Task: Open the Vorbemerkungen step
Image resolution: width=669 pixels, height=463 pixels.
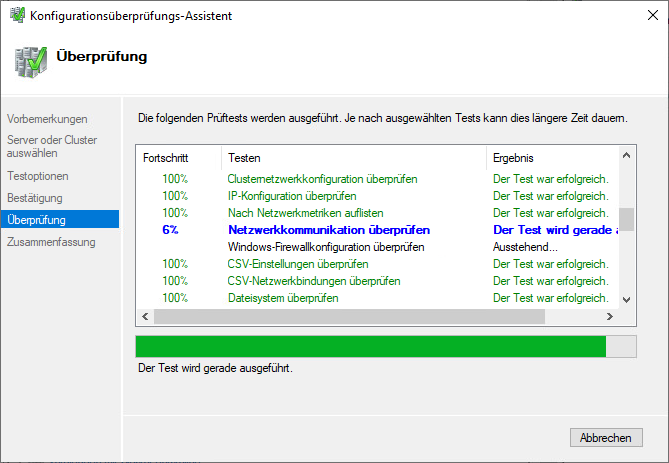Action: 47,119
